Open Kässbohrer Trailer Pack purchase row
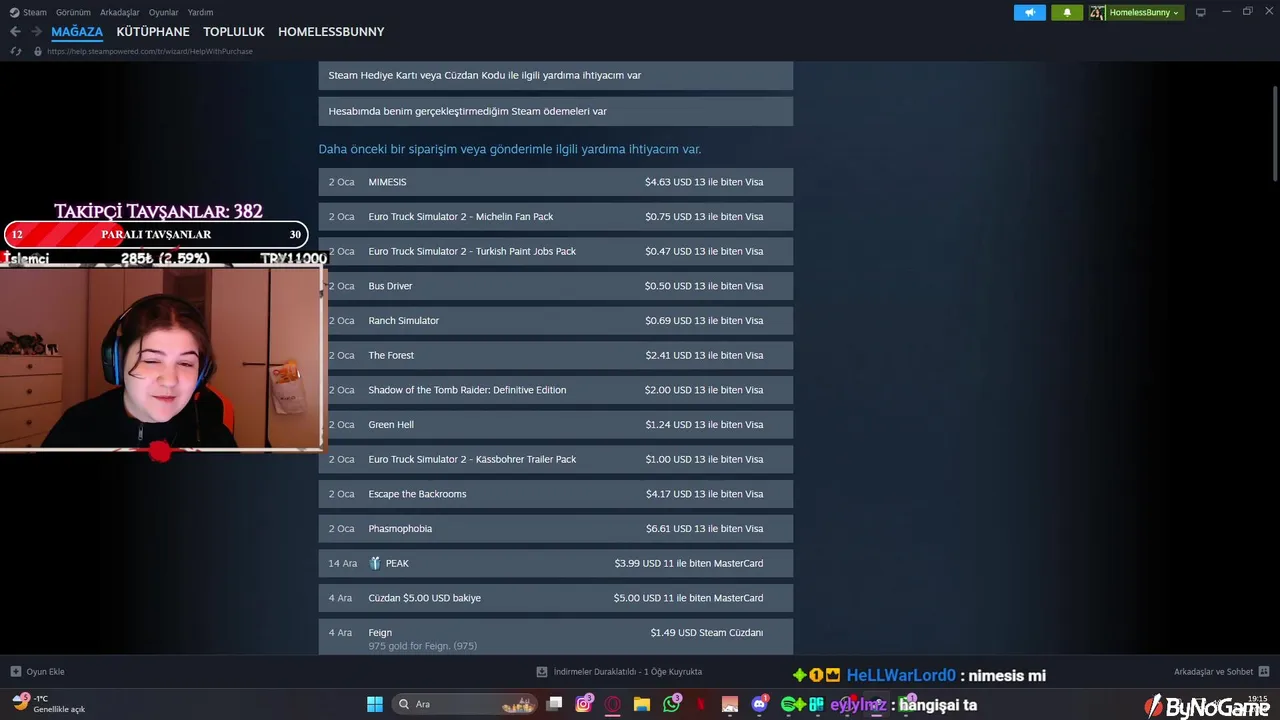This screenshot has height=720, width=1280. pos(556,459)
